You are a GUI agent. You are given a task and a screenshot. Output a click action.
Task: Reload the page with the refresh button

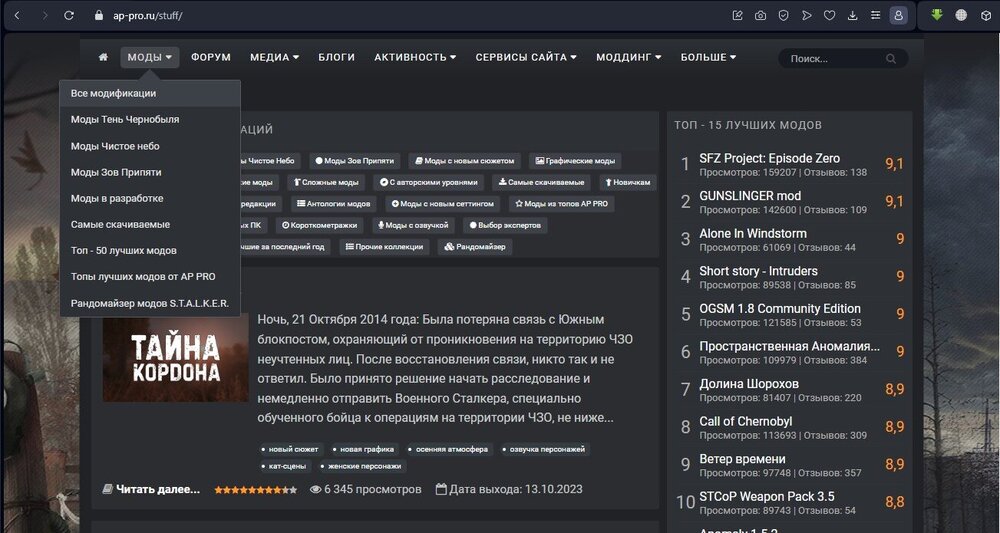(x=69, y=15)
